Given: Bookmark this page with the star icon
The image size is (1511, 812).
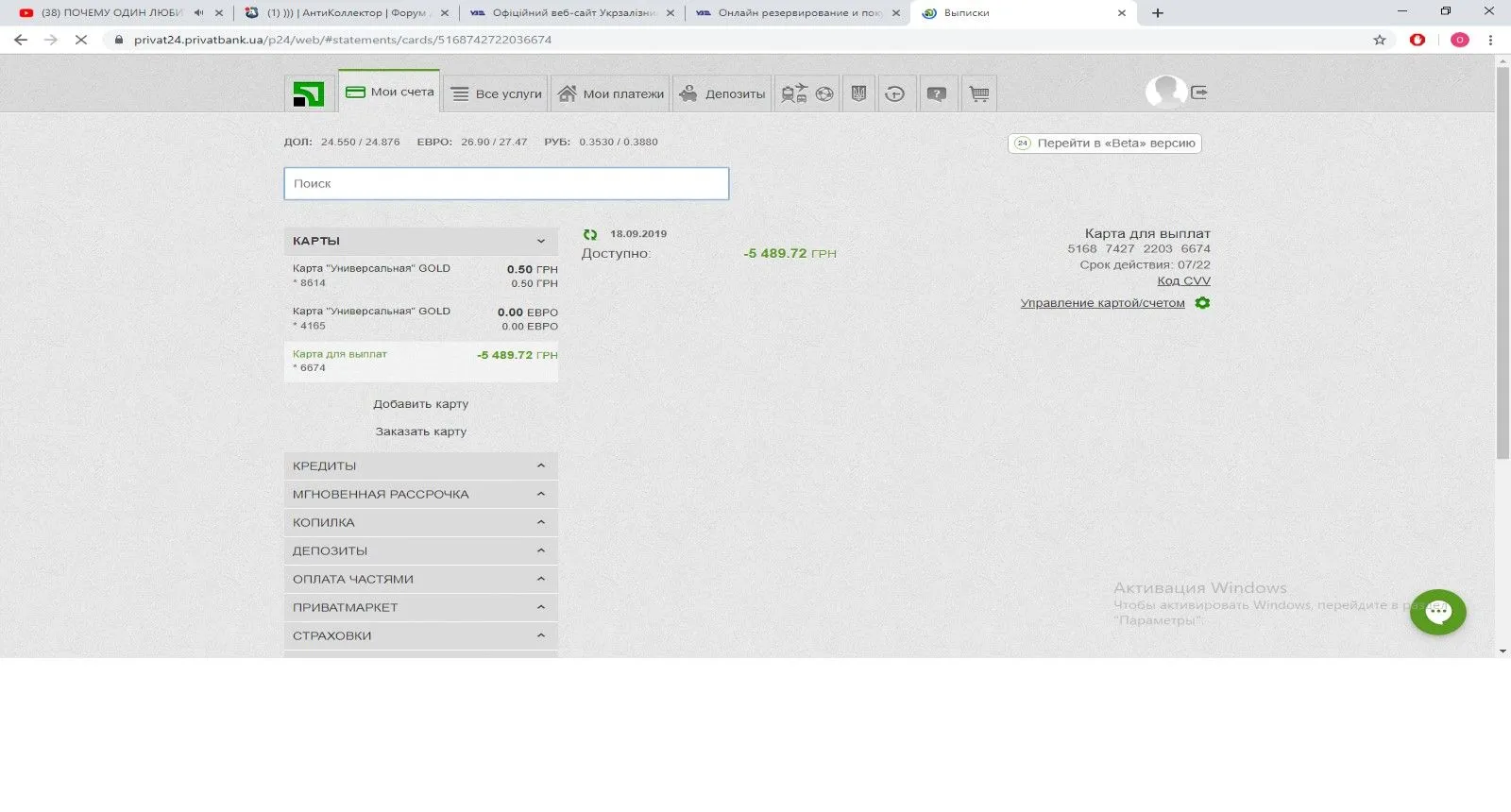Looking at the screenshot, I should 1380,40.
